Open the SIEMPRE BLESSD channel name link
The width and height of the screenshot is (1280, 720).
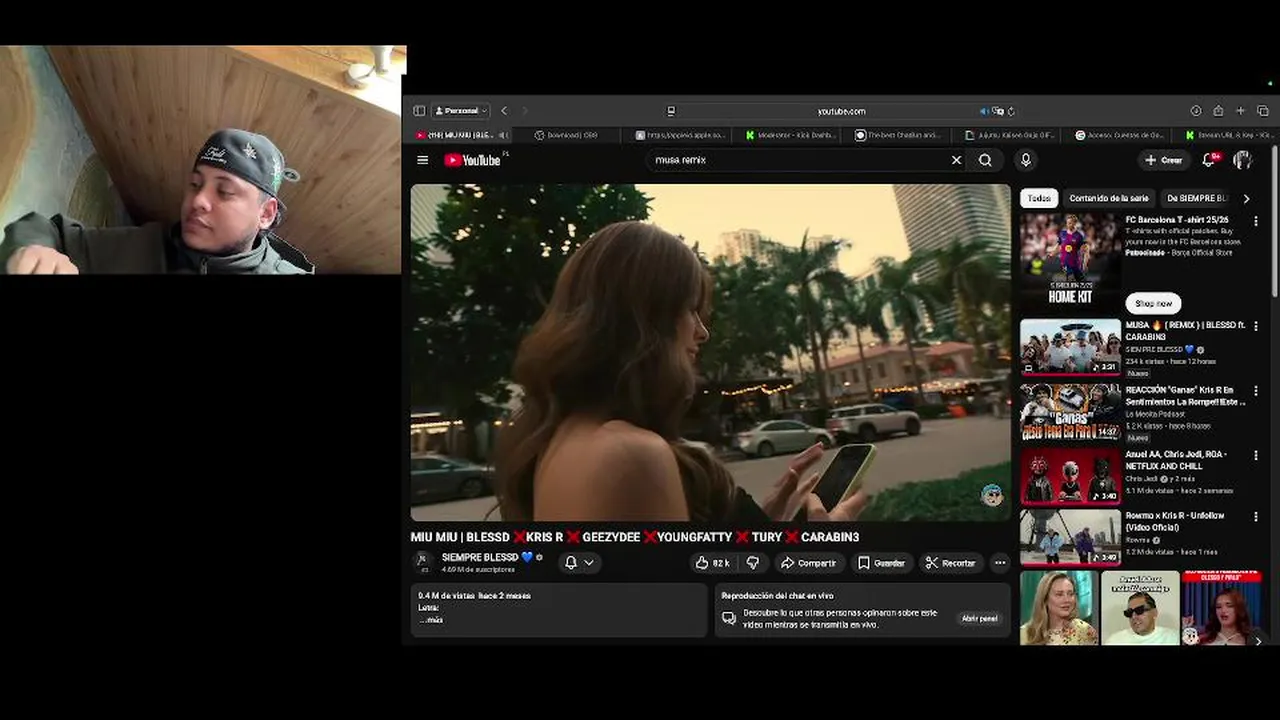[x=480, y=557]
